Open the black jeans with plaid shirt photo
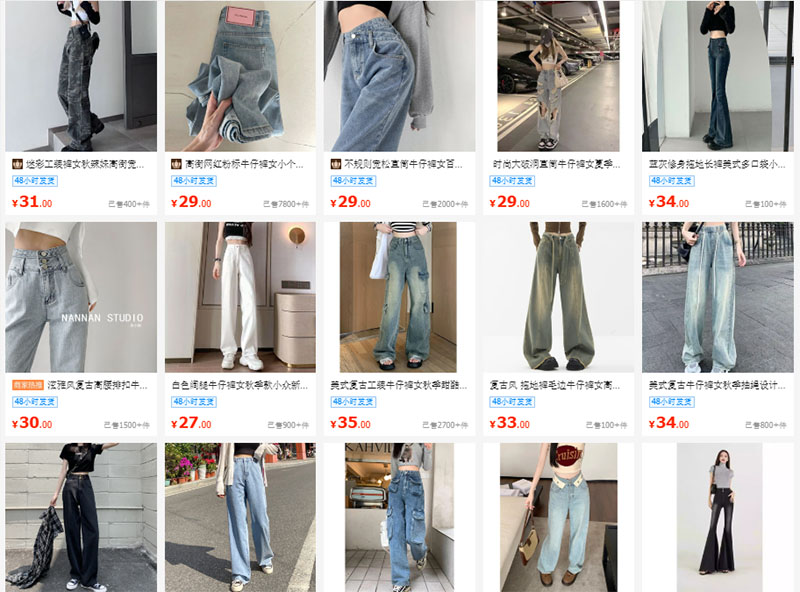The height and width of the screenshot is (592, 800). 81,517
